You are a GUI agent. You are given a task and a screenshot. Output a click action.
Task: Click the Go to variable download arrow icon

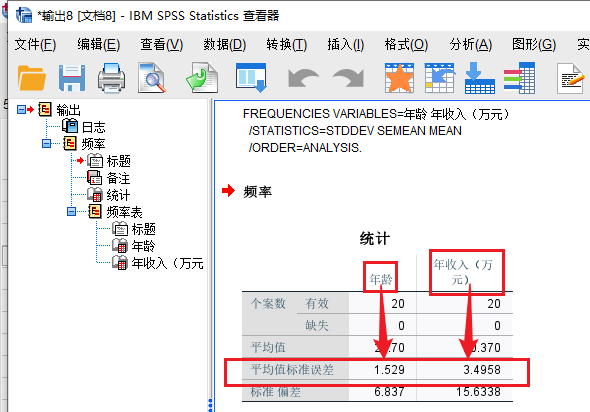[x=479, y=78]
